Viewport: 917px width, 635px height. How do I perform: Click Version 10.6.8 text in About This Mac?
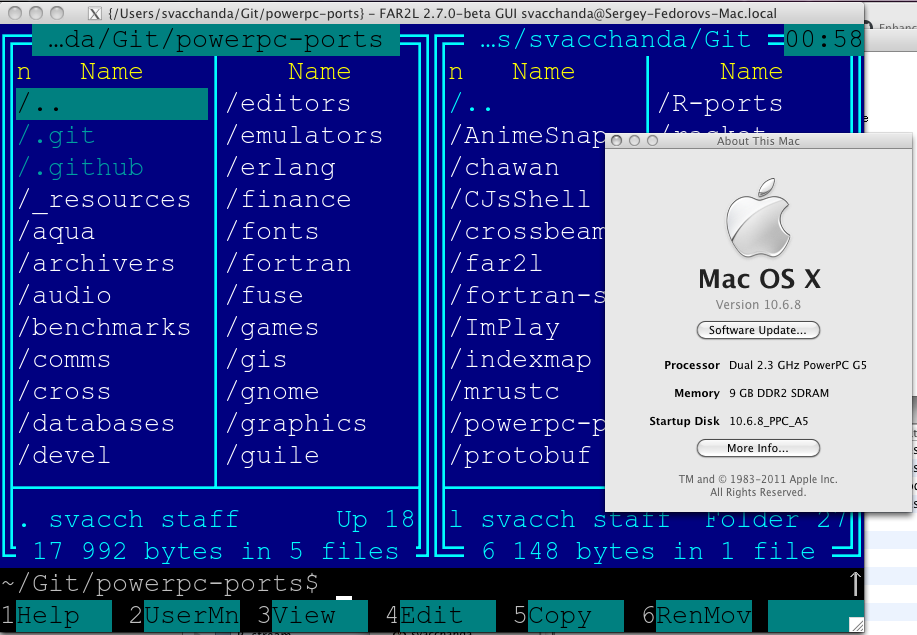(758, 305)
